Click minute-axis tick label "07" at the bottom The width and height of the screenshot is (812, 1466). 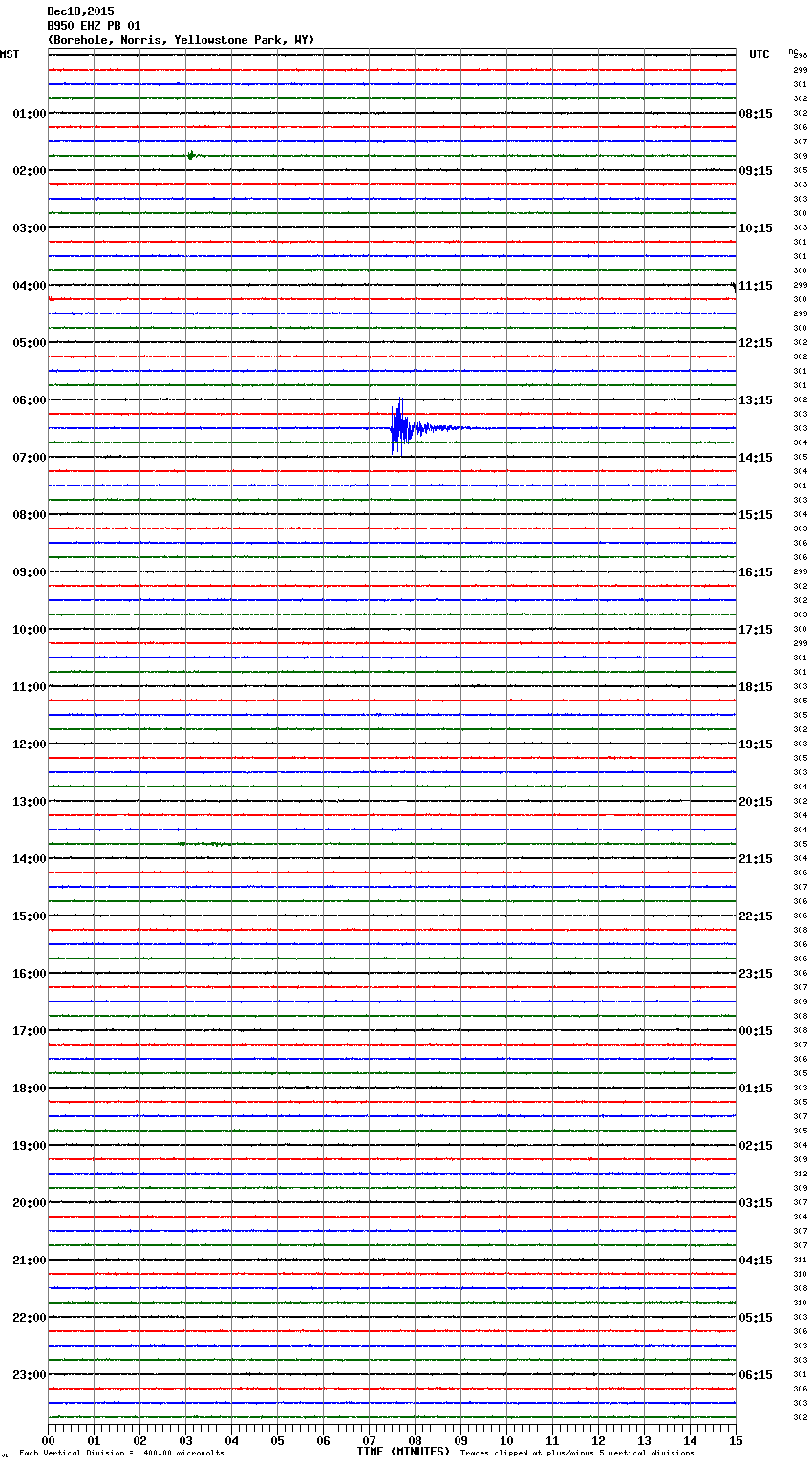point(369,1441)
